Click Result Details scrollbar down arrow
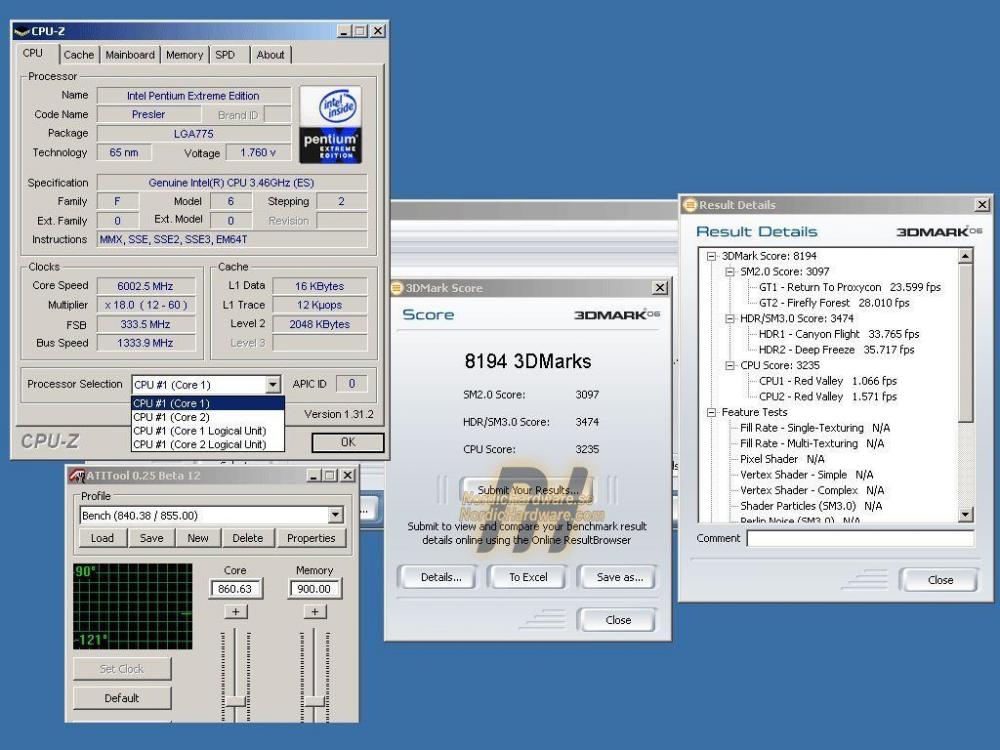Viewport: 1000px width, 750px height. [965, 515]
